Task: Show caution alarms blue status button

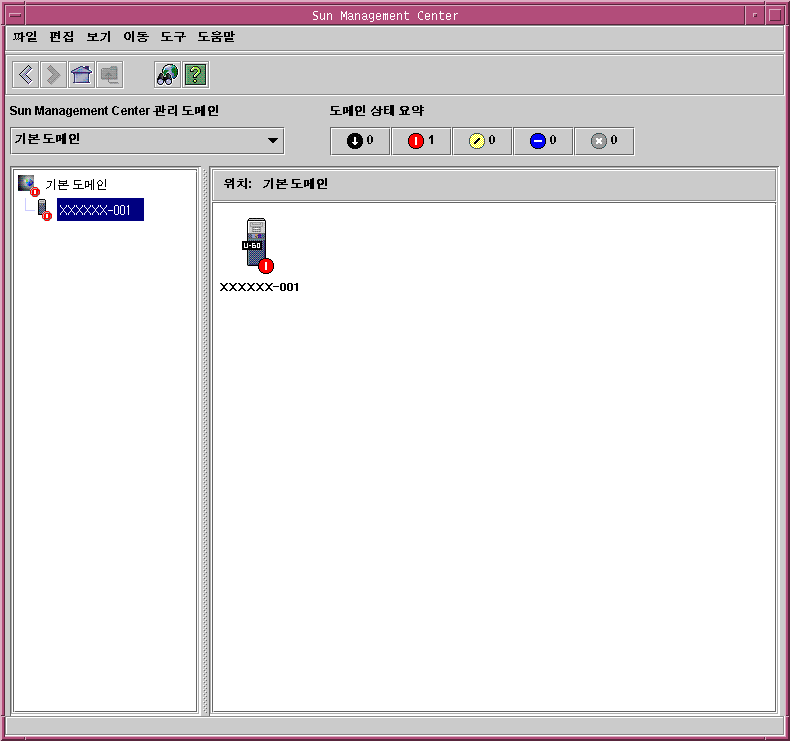Action: [x=543, y=141]
